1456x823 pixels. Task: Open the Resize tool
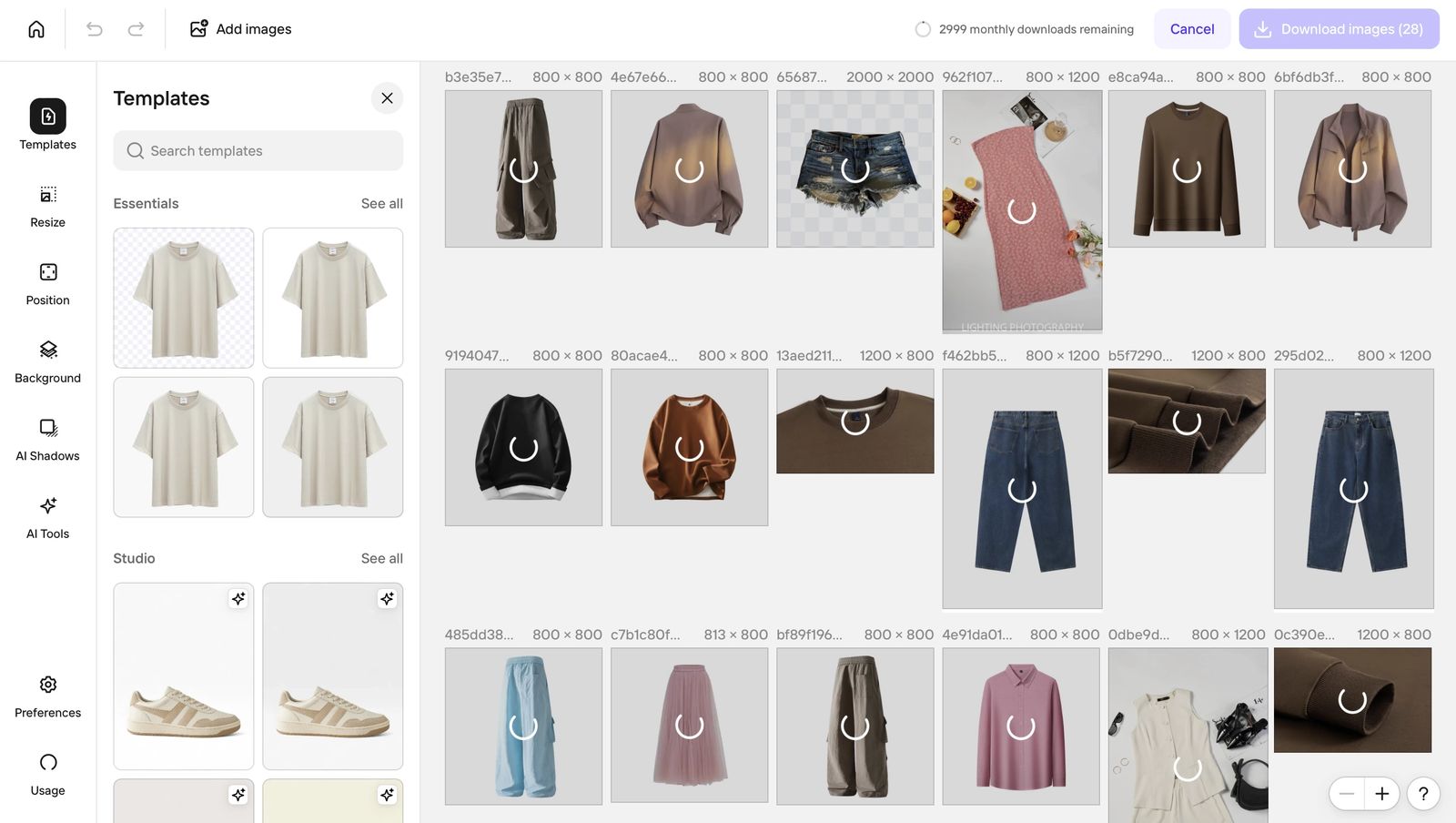pos(47,207)
